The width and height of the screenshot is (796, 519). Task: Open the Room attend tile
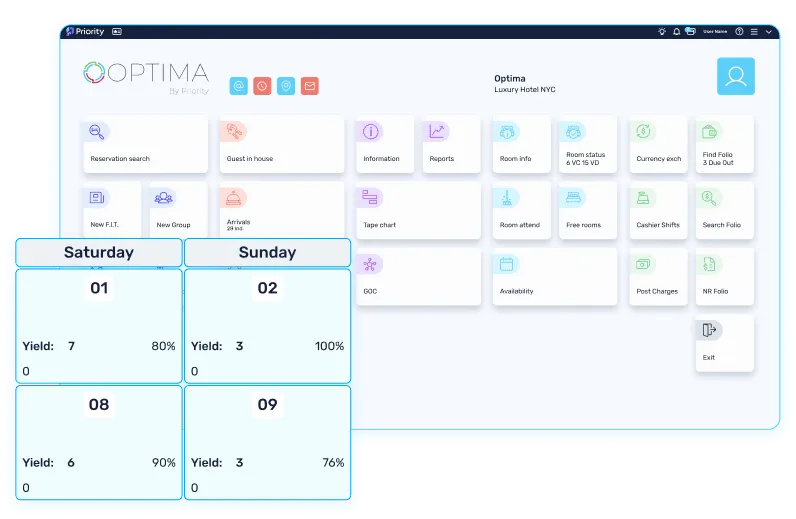tap(521, 211)
